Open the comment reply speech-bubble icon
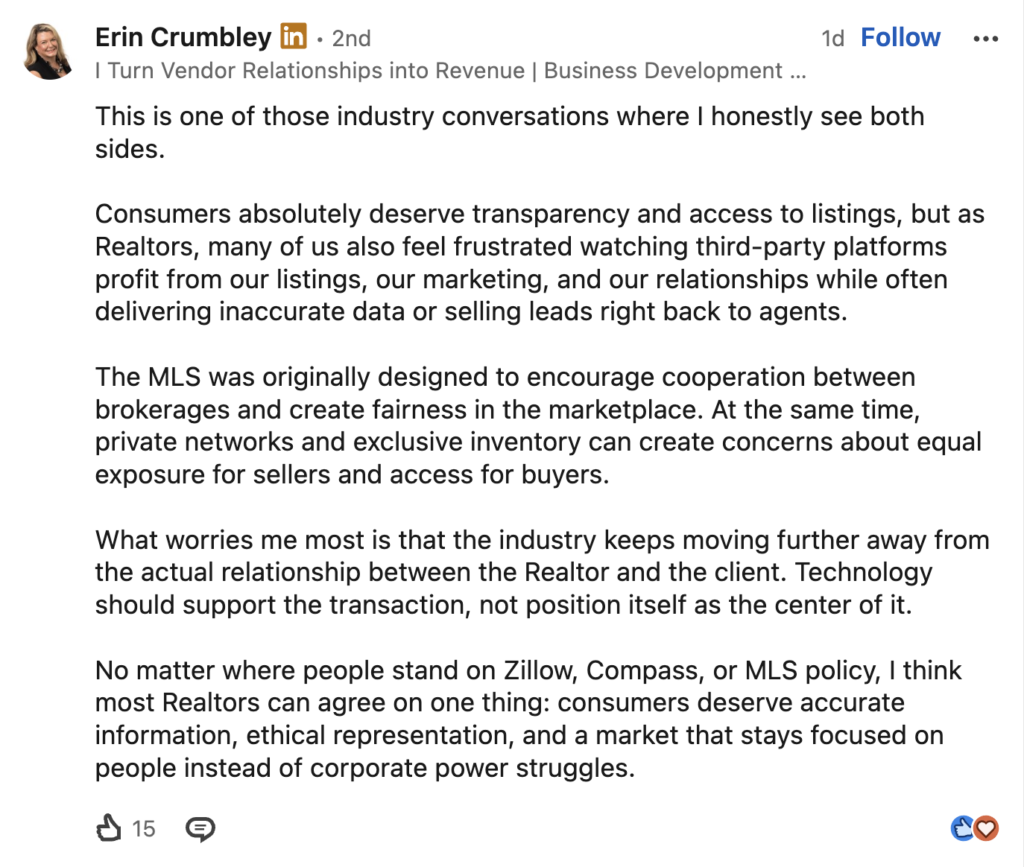This screenshot has height=867, width=1024. pos(200,828)
